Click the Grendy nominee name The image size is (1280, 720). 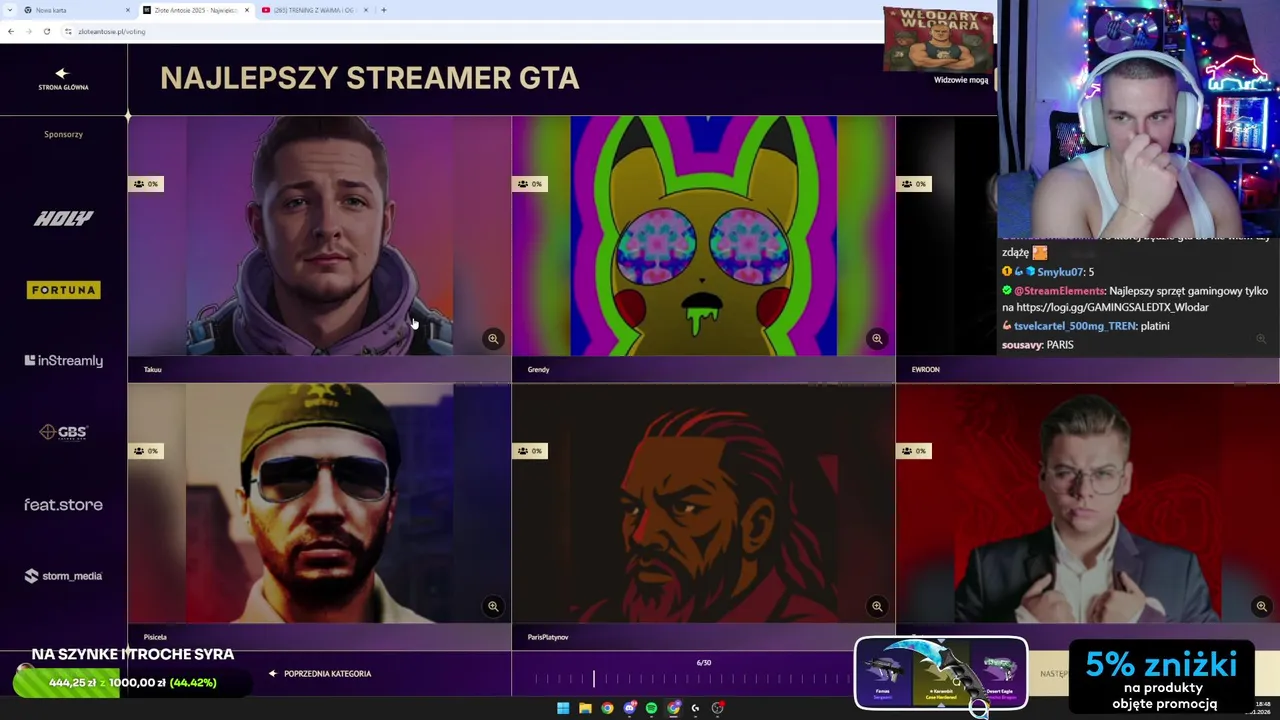(538, 370)
